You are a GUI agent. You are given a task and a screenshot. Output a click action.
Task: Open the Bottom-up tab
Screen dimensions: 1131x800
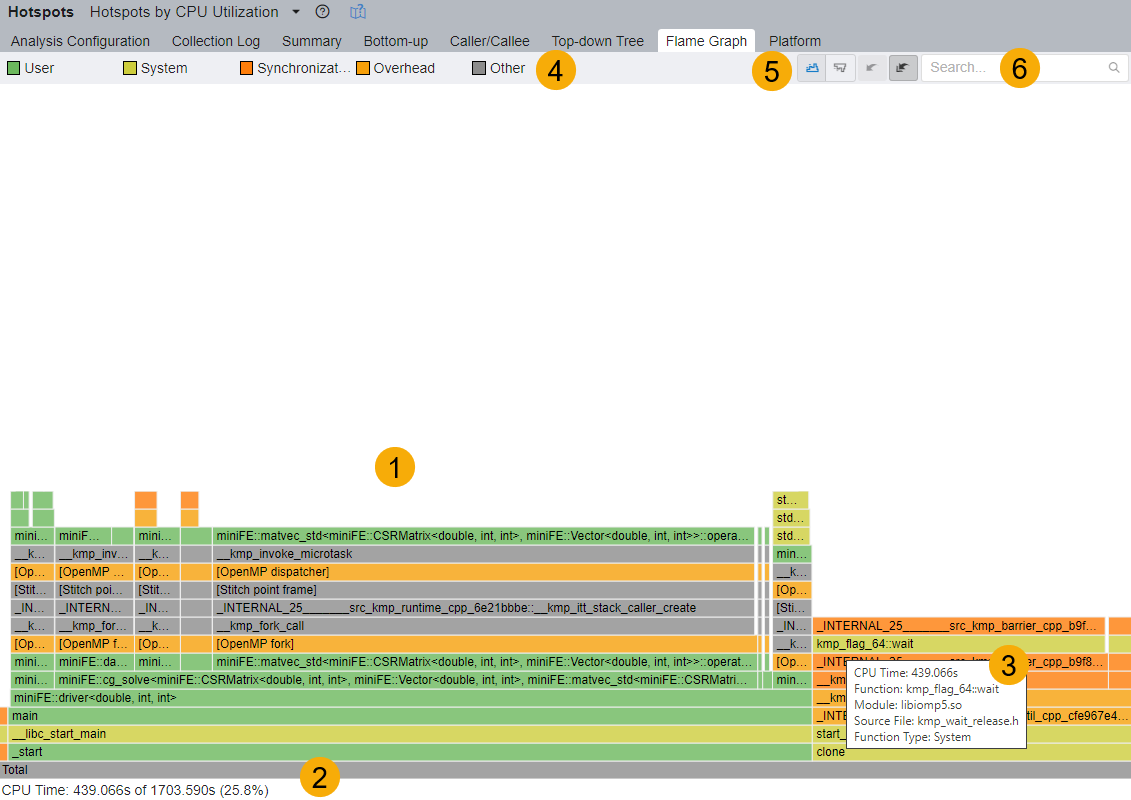point(395,41)
